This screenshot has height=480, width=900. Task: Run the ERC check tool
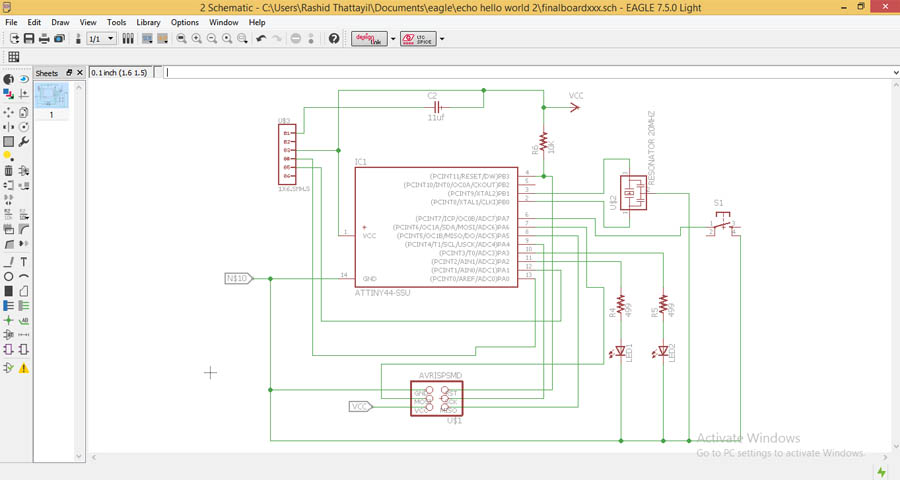8,368
